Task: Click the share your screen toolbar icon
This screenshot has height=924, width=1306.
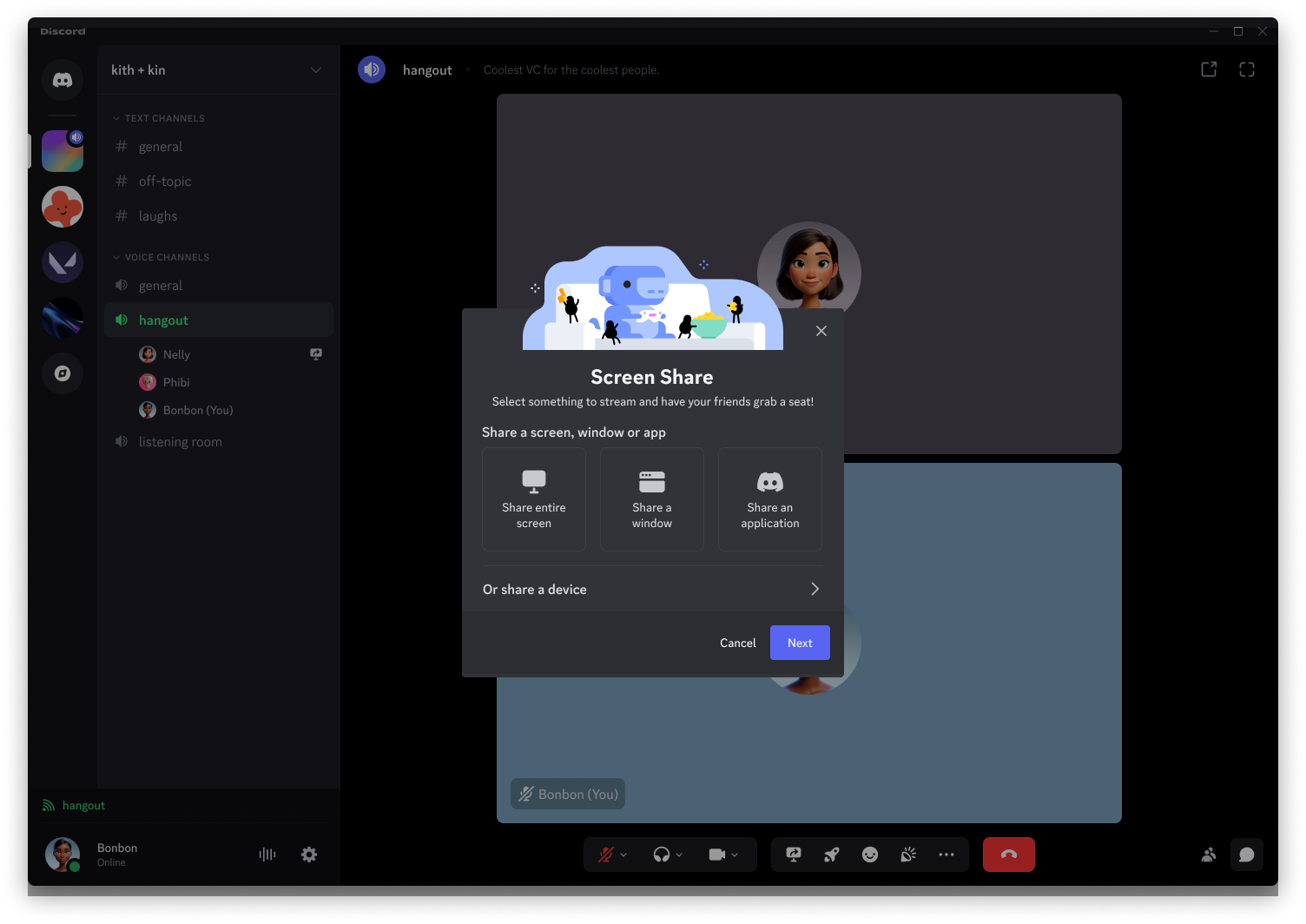Action: pyautogui.click(x=794, y=855)
